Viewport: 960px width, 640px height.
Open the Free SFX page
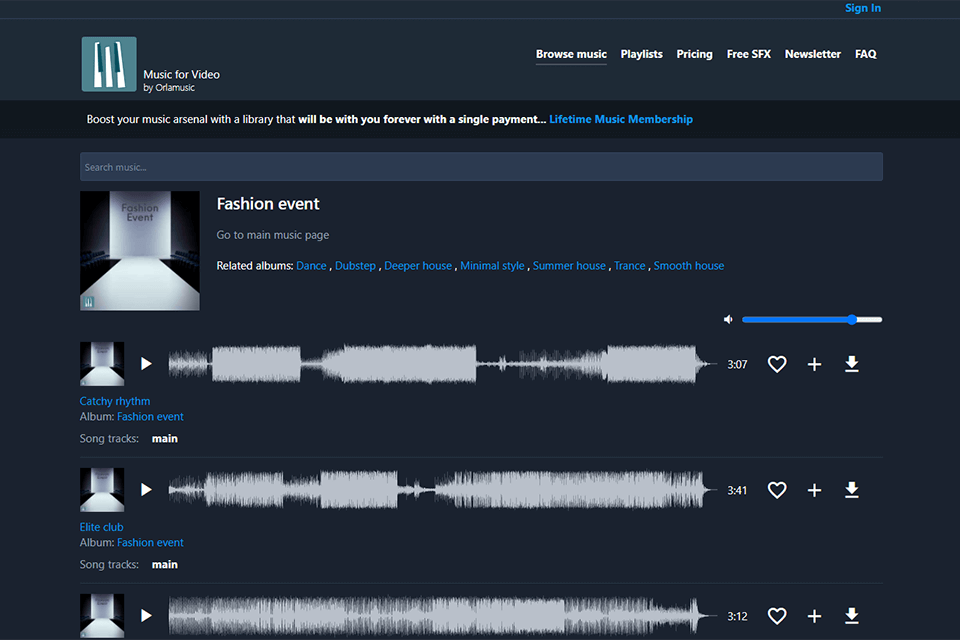point(748,54)
